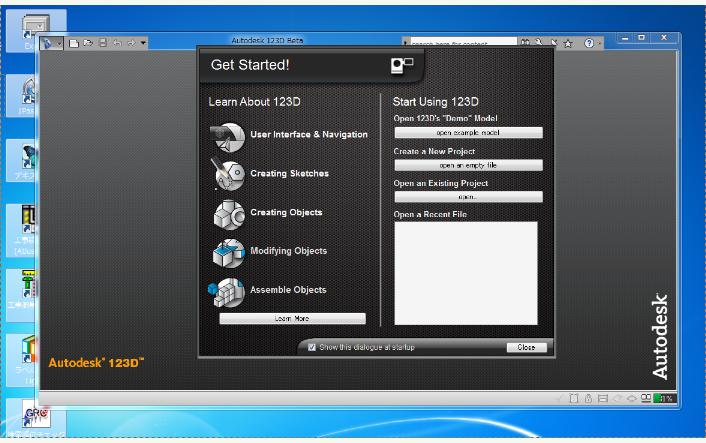706x443 pixels.
Task: Open the Creating Objects tutorial icon
Action: click(229, 215)
